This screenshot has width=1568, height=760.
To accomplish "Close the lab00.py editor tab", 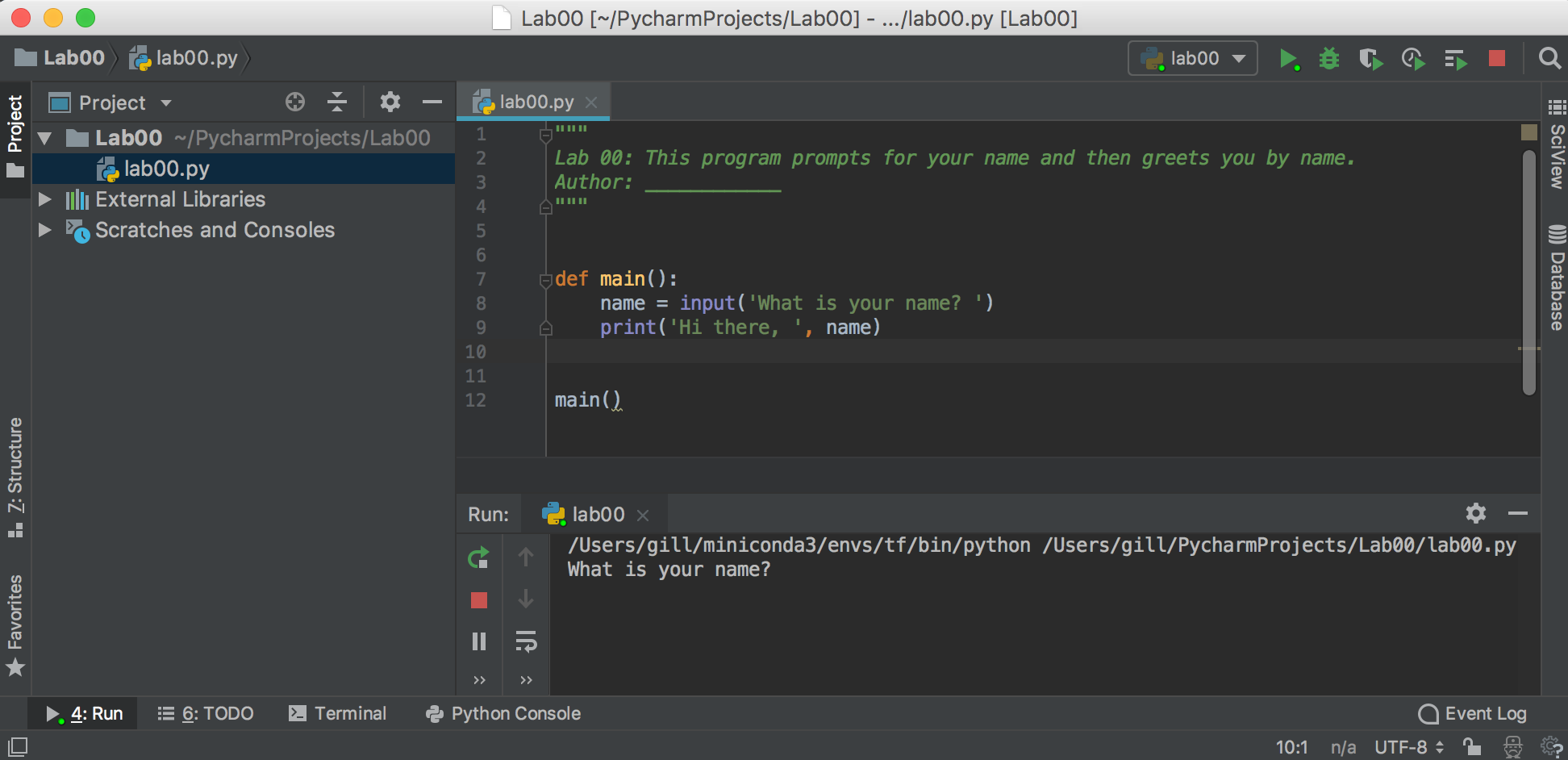I will [x=591, y=102].
